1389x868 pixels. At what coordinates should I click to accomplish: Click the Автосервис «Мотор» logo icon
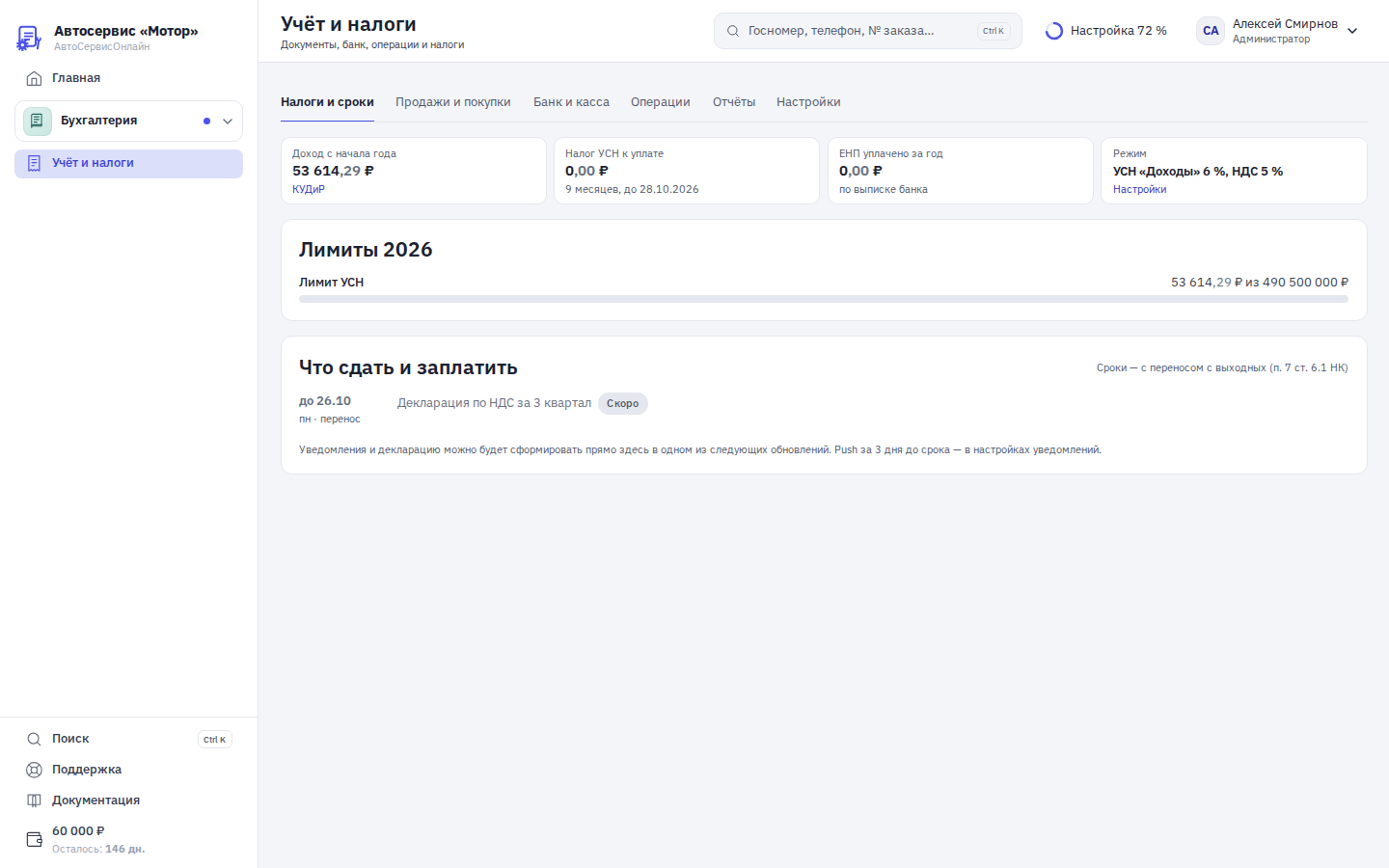point(29,38)
